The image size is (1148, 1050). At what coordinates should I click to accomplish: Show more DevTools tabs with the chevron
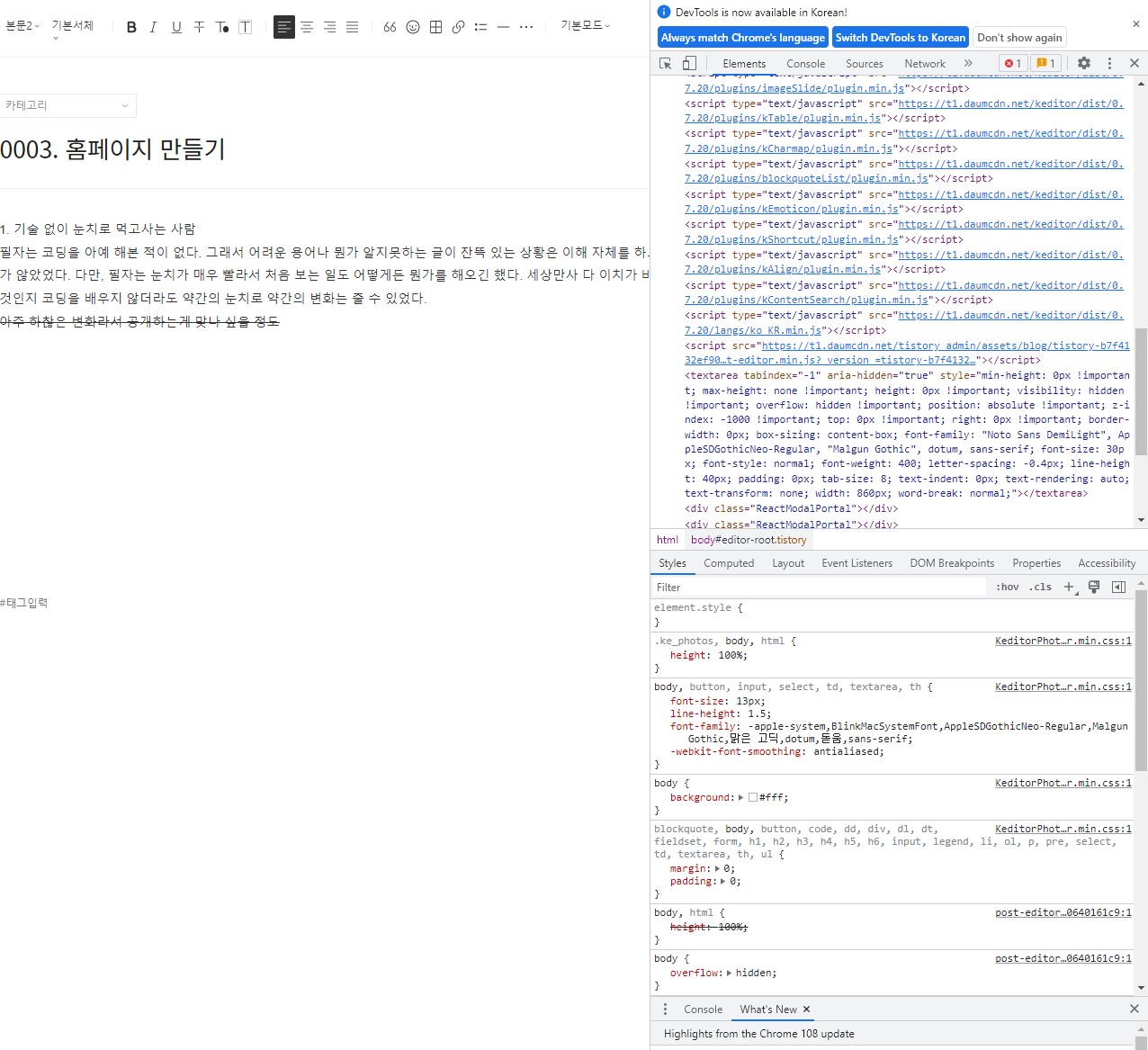coord(968,63)
